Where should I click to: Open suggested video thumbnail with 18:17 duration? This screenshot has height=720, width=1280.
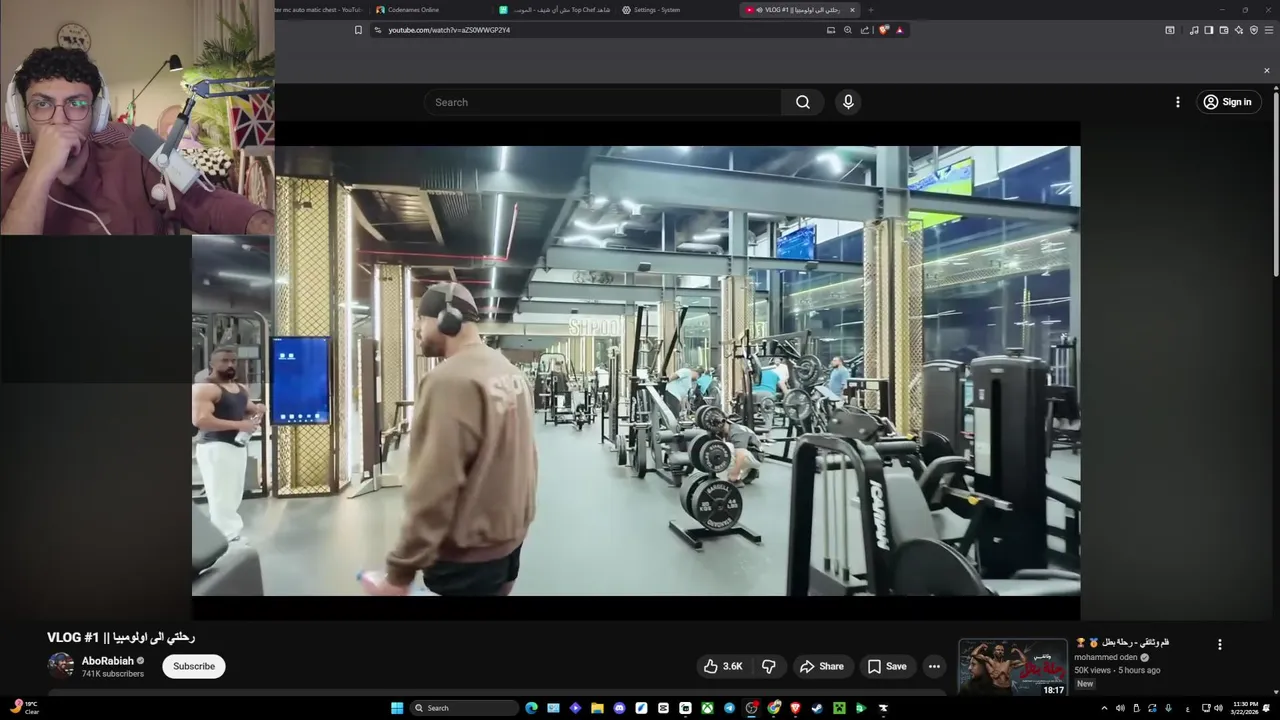pos(1013,667)
